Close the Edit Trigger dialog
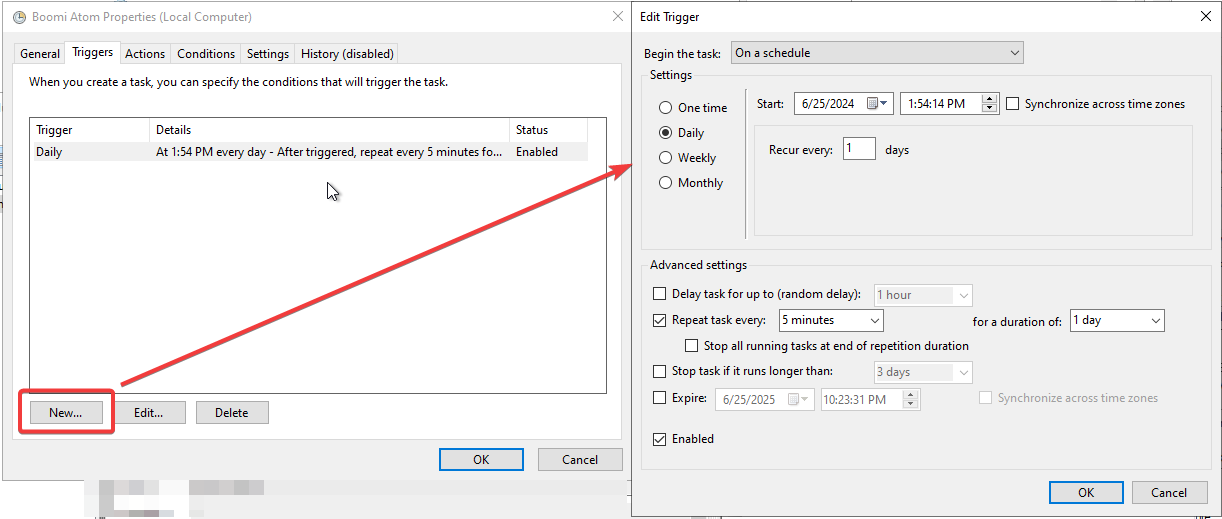 [x=1204, y=16]
